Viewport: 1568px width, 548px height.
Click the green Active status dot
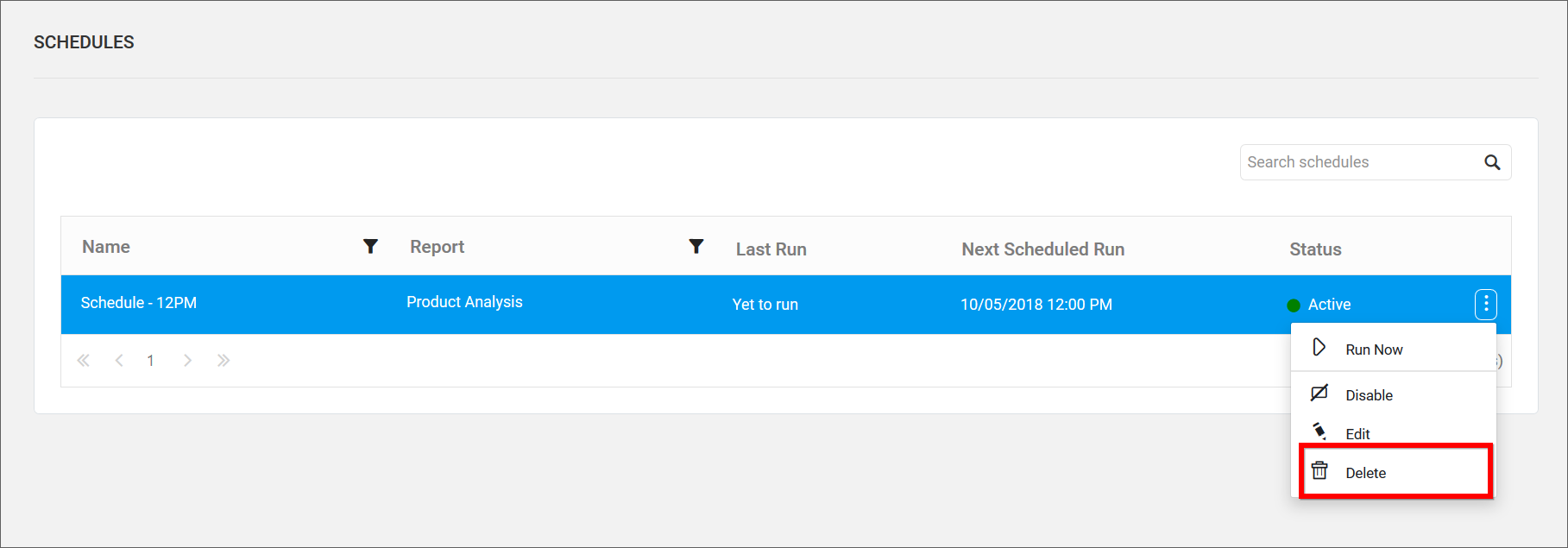[x=1294, y=305]
